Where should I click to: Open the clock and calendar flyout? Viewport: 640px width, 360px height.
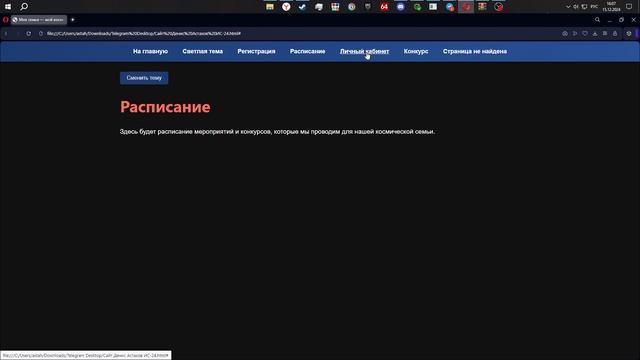pos(611,7)
